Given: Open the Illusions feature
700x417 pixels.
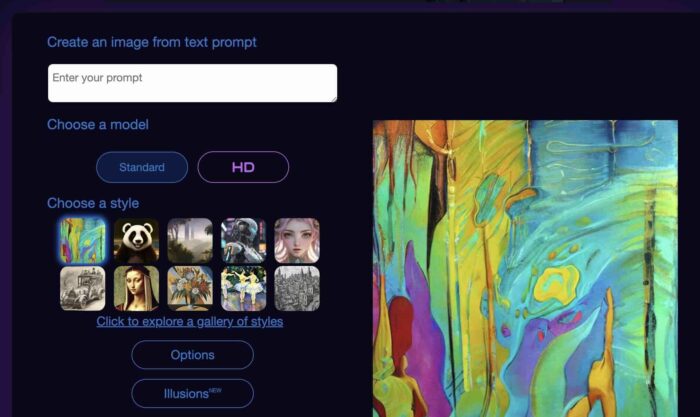Looking at the screenshot, I should point(192,393).
